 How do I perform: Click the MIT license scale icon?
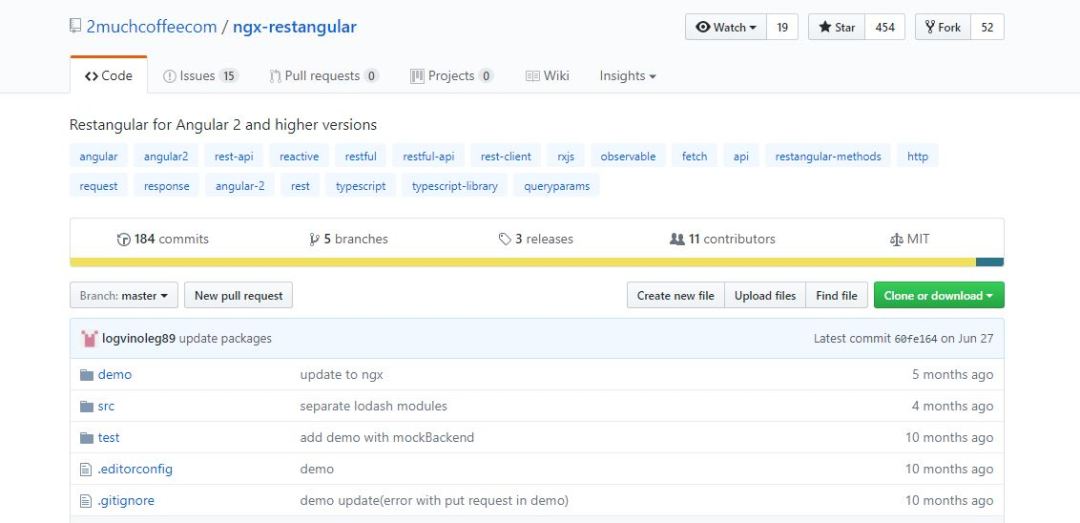coord(896,240)
